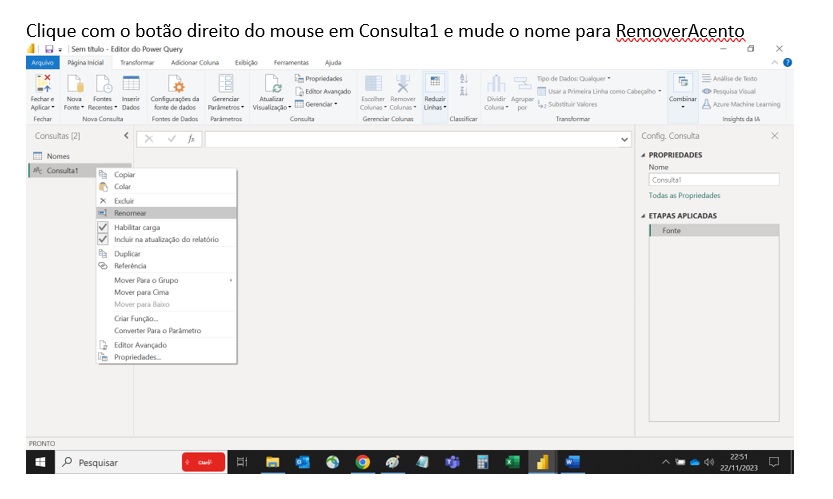Close Config. Consulta pane
The image size is (833, 499).
[x=775, y=136]
